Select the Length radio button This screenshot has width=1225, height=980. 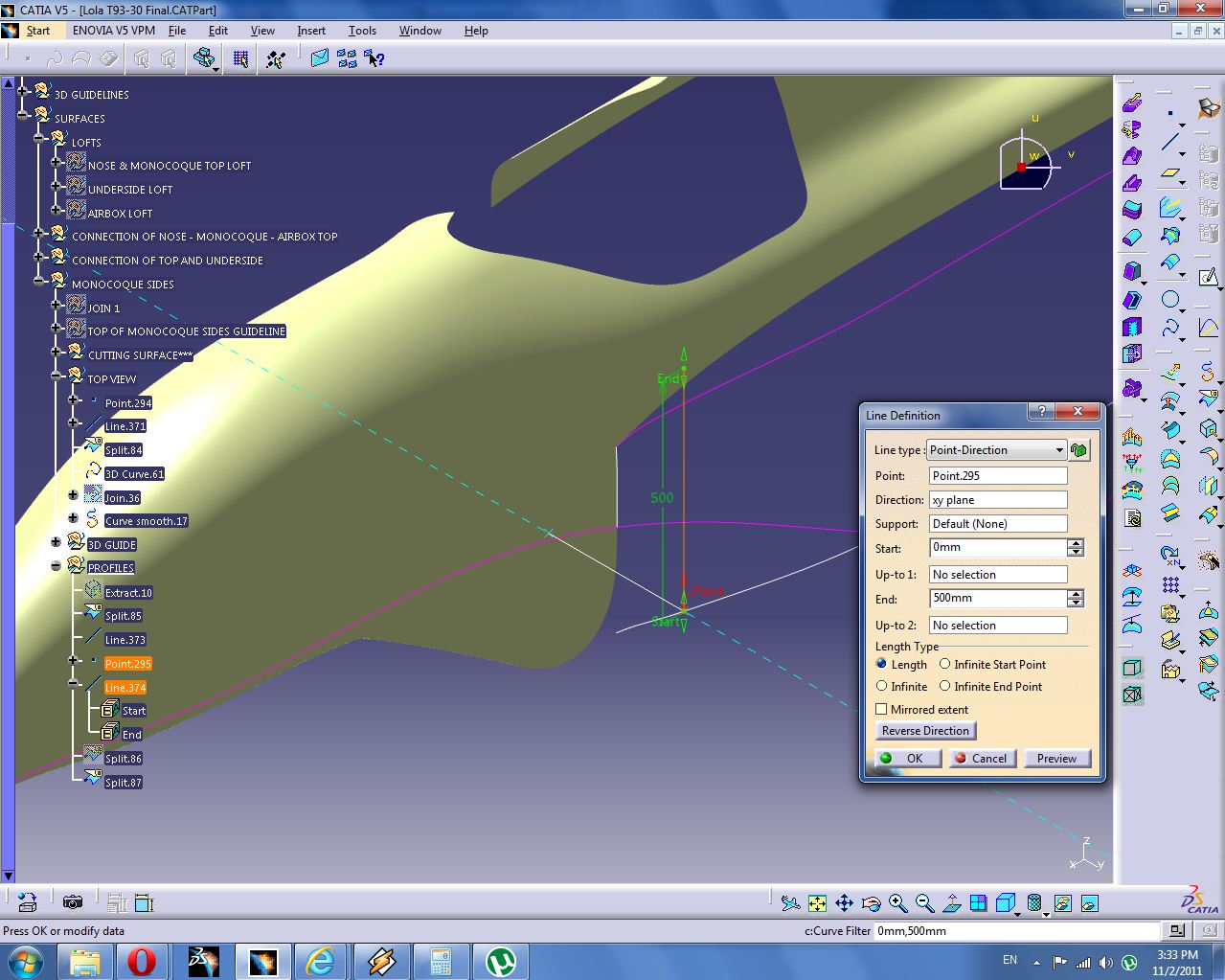(x=882, y=664)
